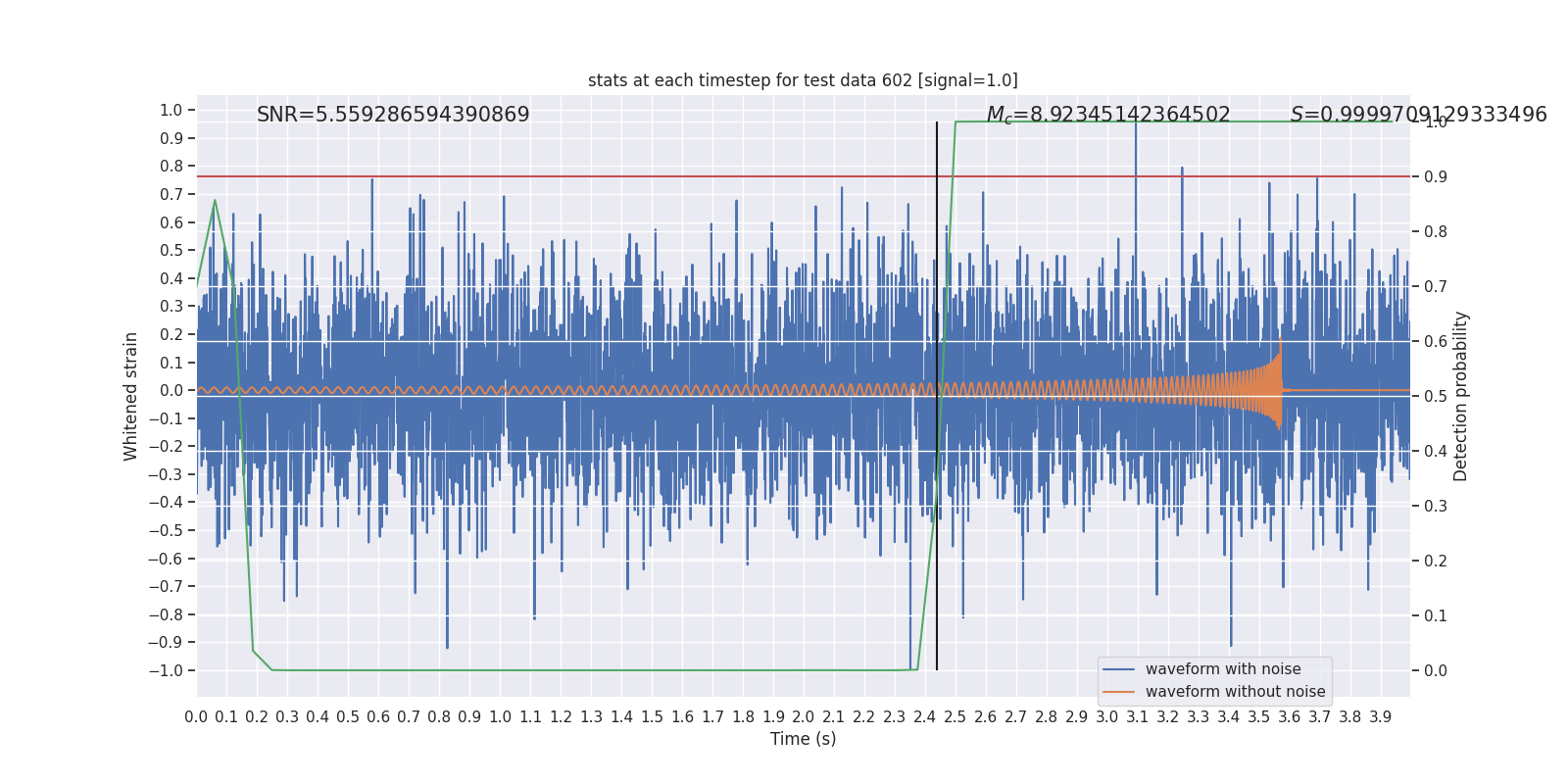Click the 'Whitened strain' y-axis label

(x=131, y=396)
